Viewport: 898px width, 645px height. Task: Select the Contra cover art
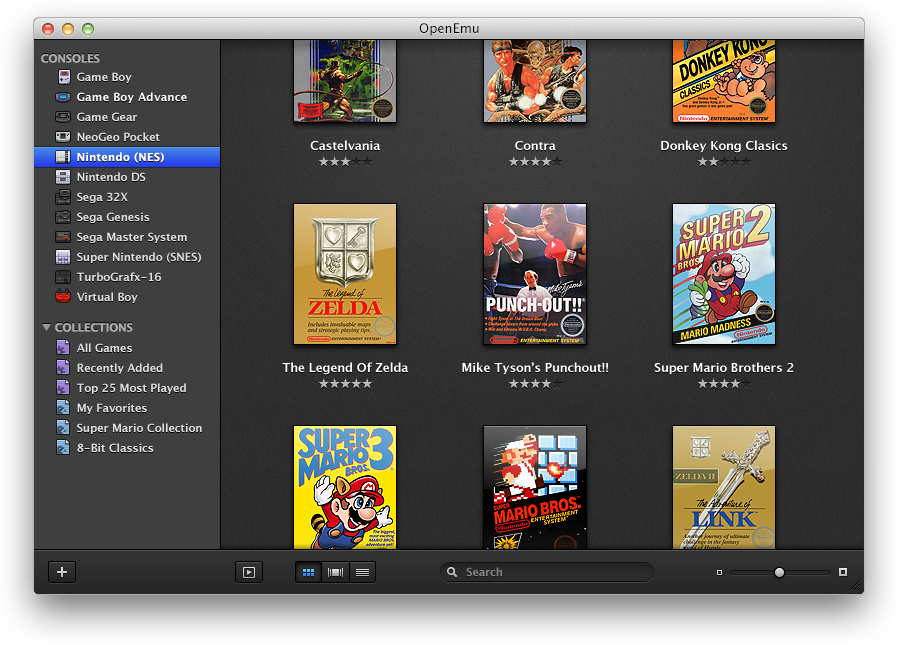(535, 81)
